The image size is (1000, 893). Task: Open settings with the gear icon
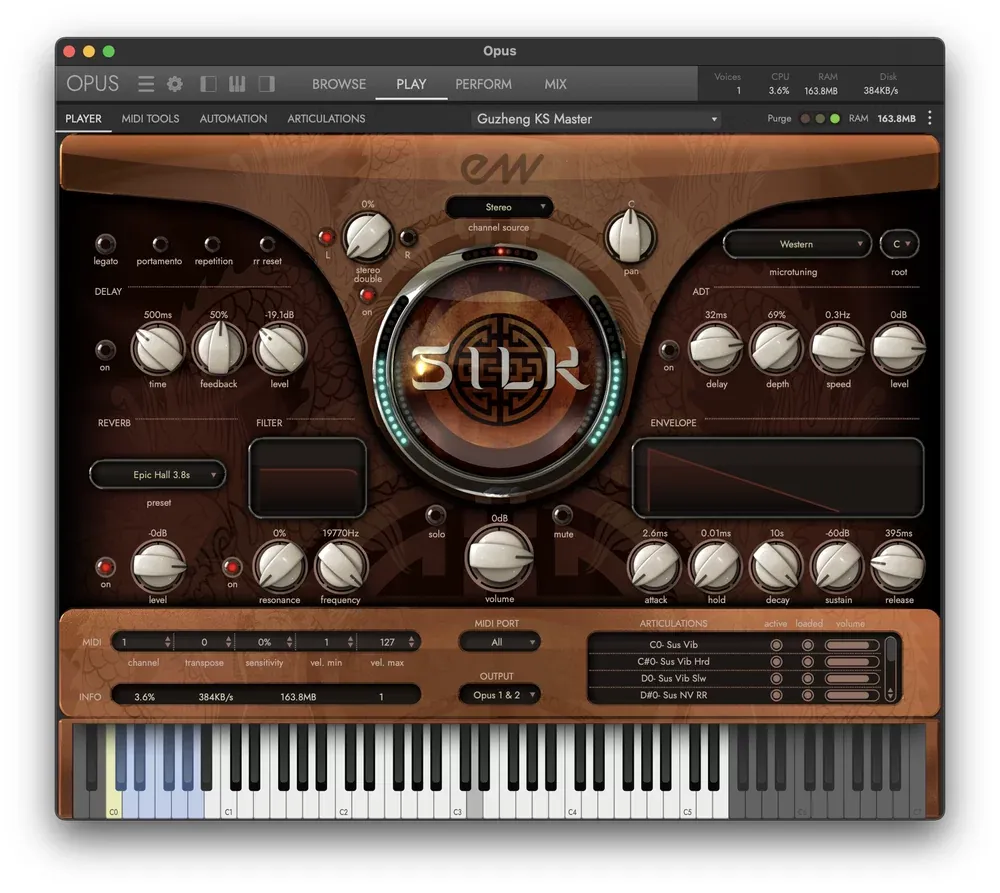click(x=175, y=84)
